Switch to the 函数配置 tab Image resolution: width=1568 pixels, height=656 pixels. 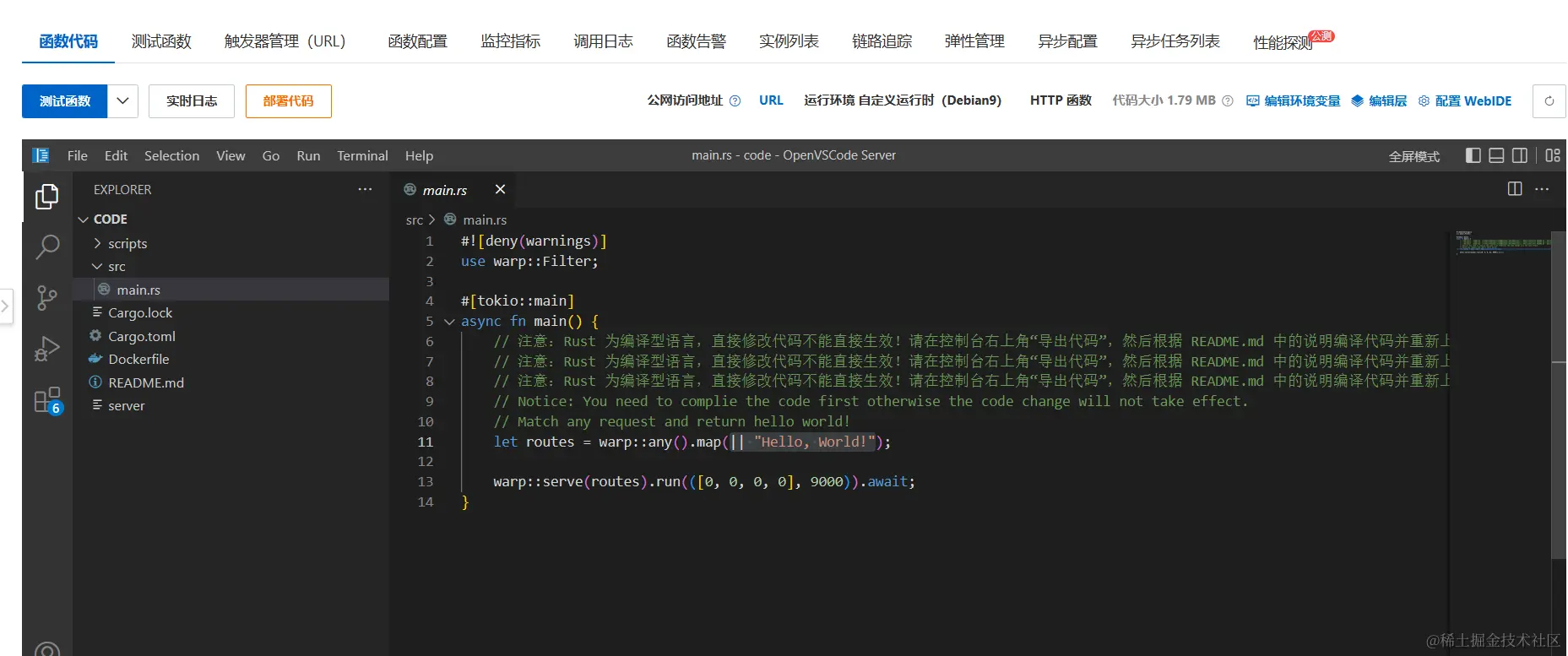pos(418,41)
